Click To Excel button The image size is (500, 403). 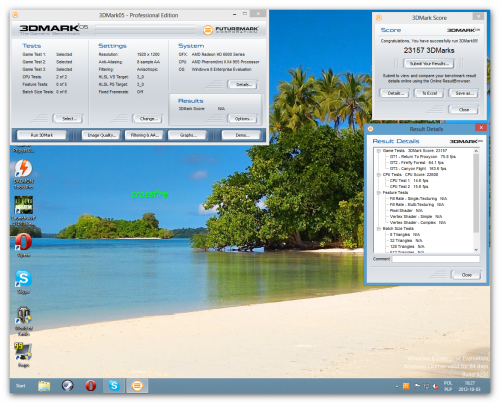[x=429, y=93]
